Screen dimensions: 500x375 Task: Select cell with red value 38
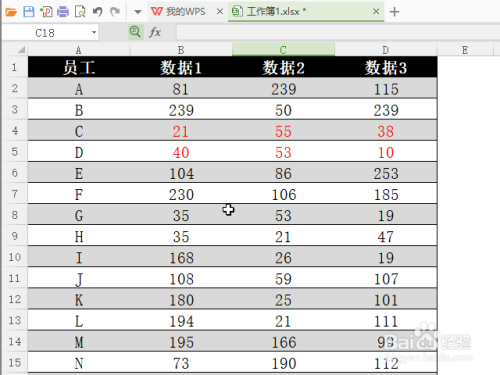386,131
